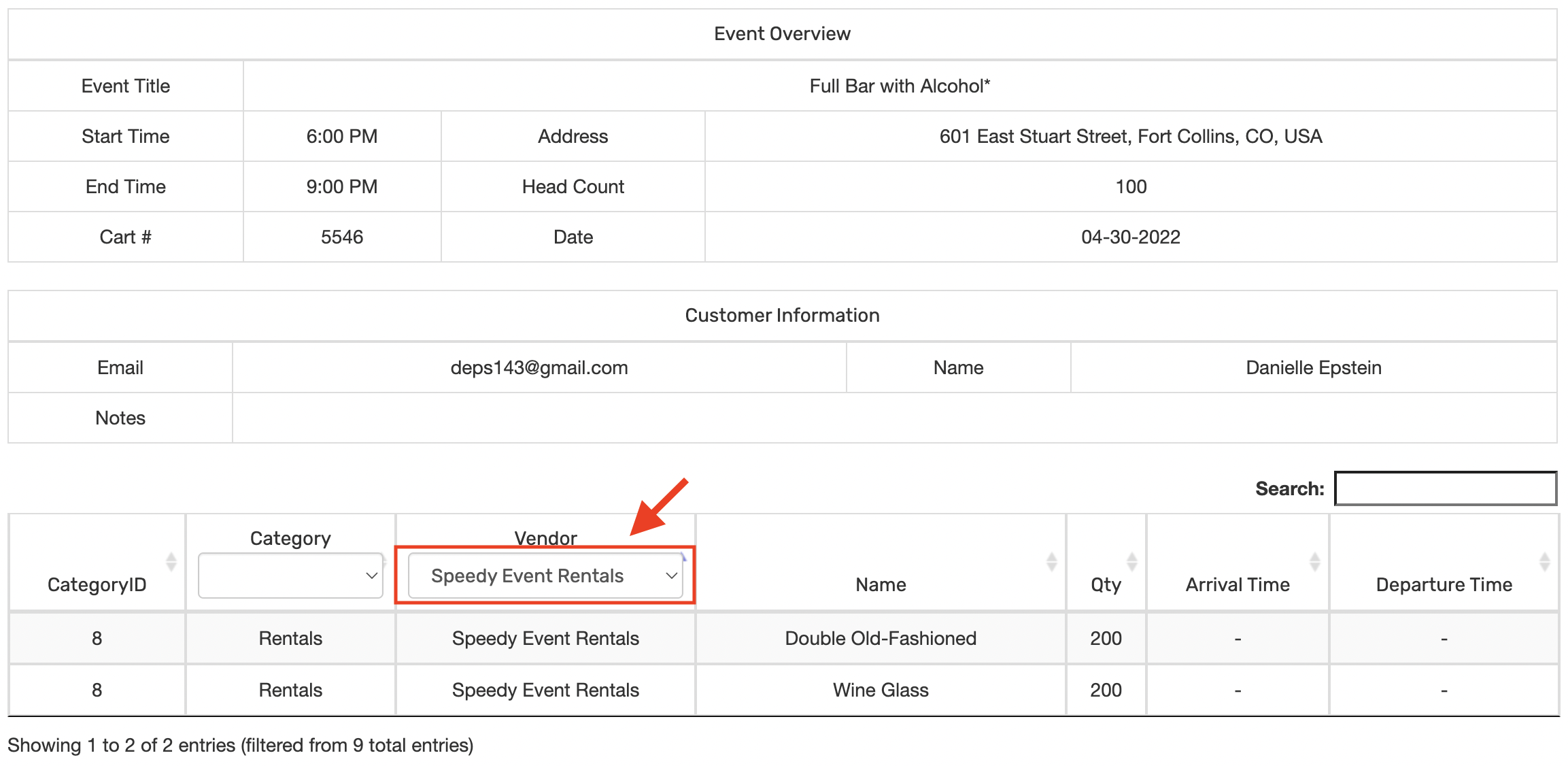Click the Vendor column header label

(545, 538)
